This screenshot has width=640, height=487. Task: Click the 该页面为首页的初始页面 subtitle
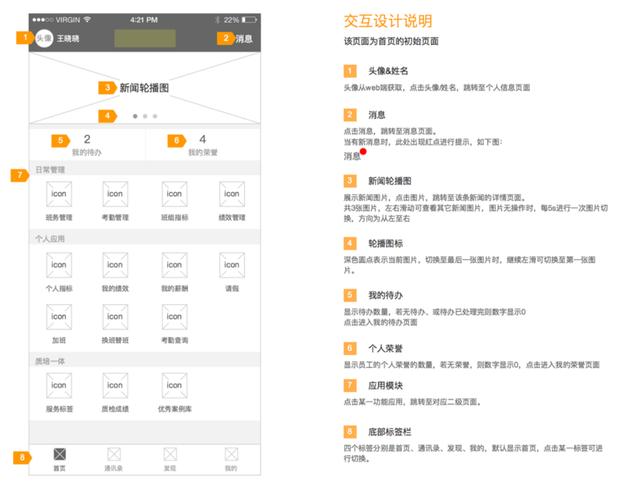pos(391,41)
